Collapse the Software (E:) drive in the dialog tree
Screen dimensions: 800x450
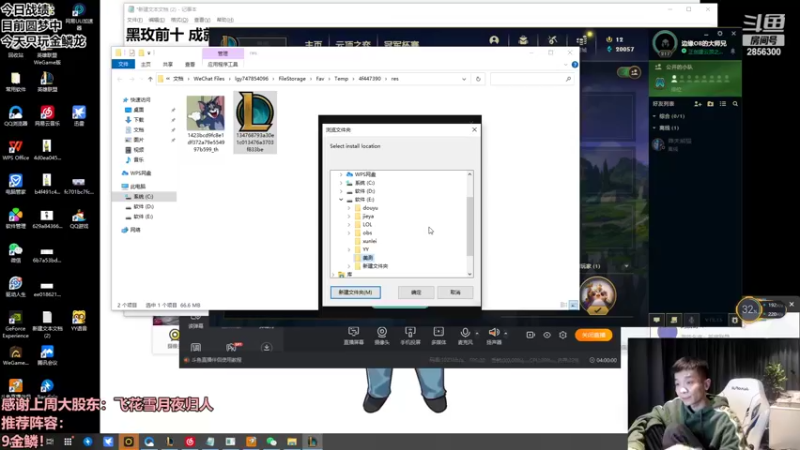point(341,199)
